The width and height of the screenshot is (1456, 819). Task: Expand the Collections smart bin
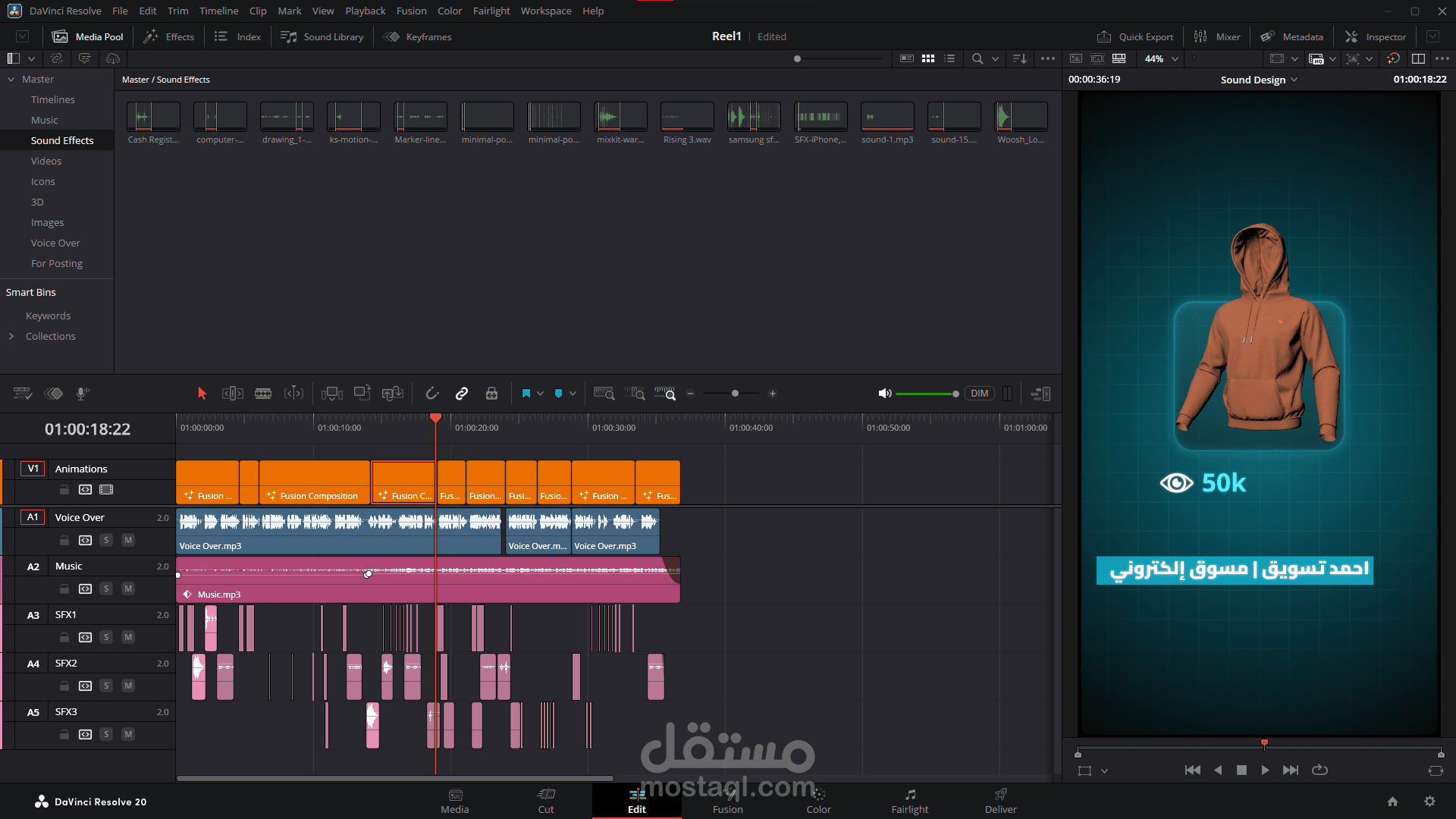point(11,336)
